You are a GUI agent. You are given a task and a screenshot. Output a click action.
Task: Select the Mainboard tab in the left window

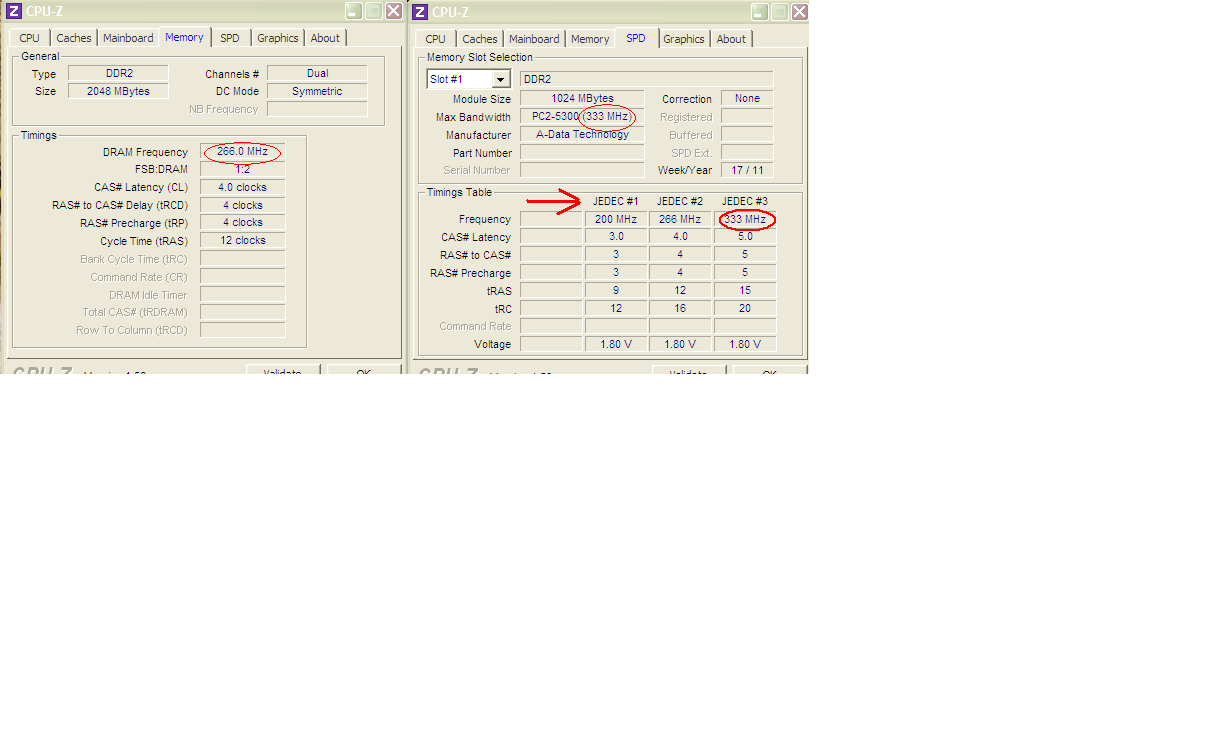click(x=129, y=38)
